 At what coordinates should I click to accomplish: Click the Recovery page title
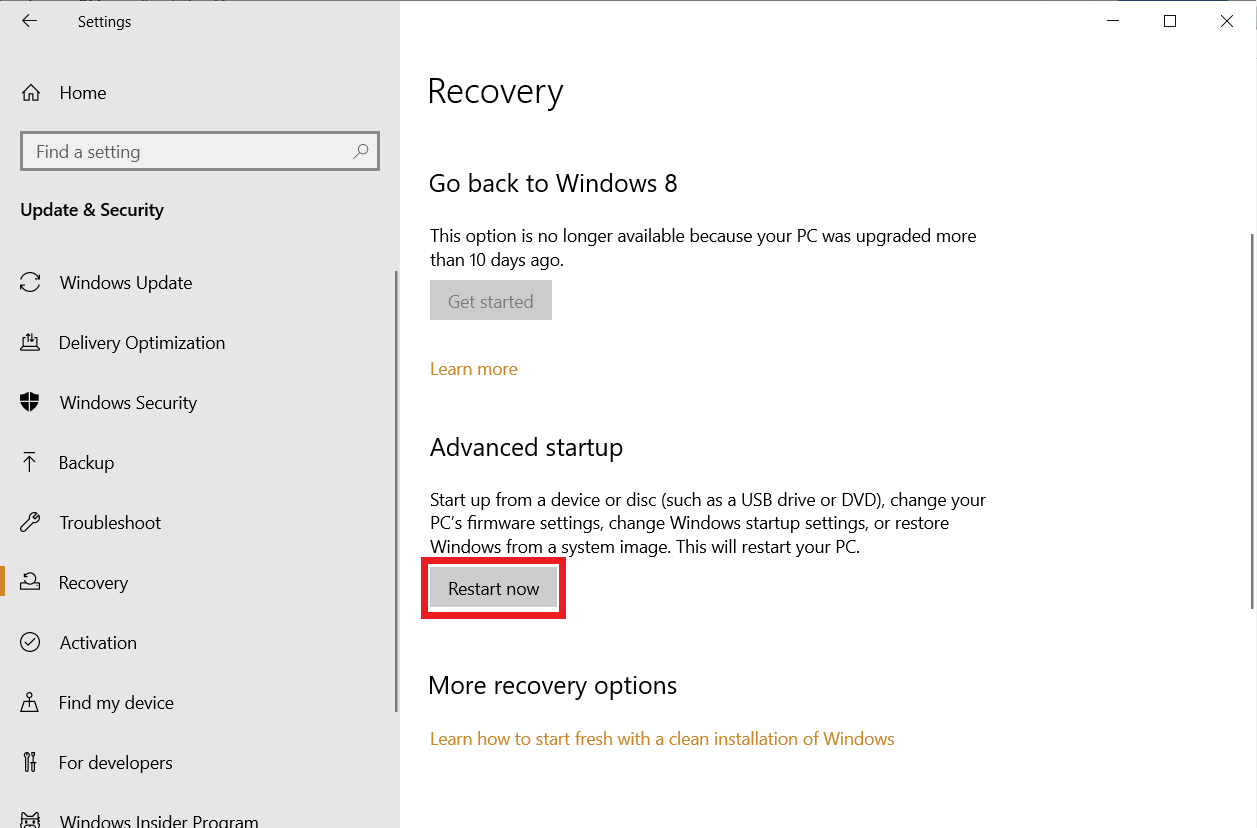point(495,91)
